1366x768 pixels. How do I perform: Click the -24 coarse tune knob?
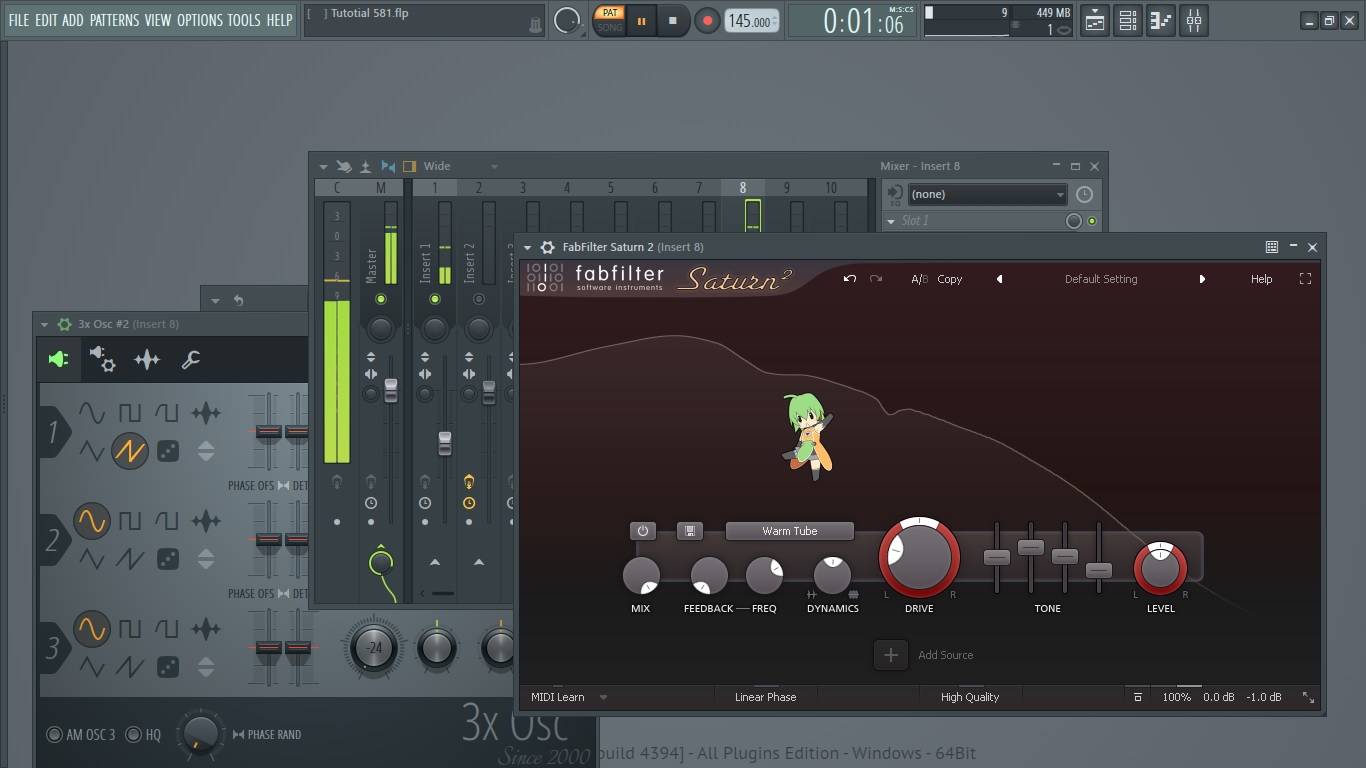[x=373, y=648]
